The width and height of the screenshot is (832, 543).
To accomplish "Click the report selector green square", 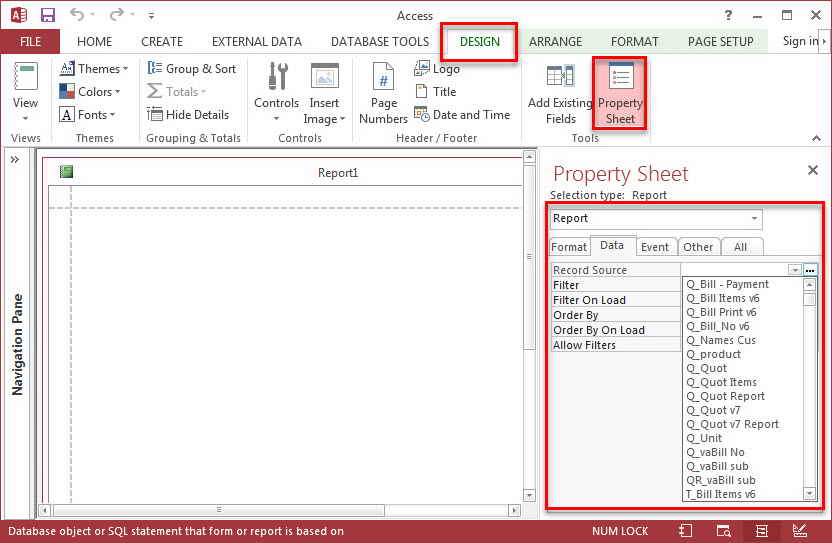I will pos(66,171).
